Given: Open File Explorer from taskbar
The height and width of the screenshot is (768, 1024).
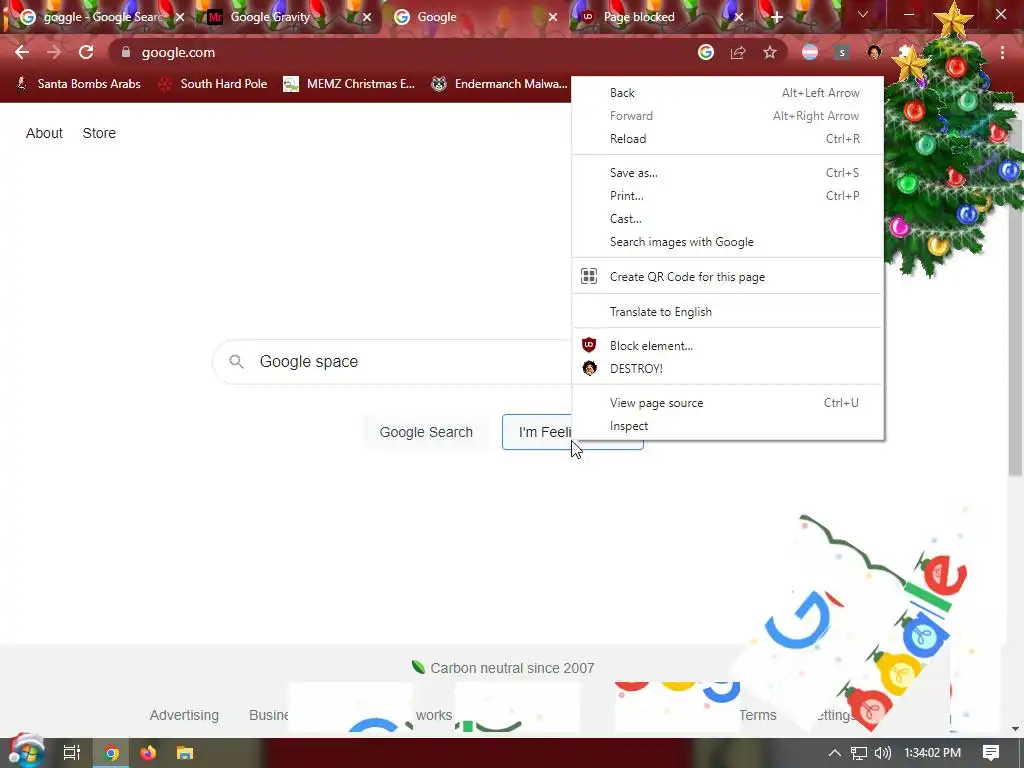Looking at the screenshot, I should coord(185,753).
